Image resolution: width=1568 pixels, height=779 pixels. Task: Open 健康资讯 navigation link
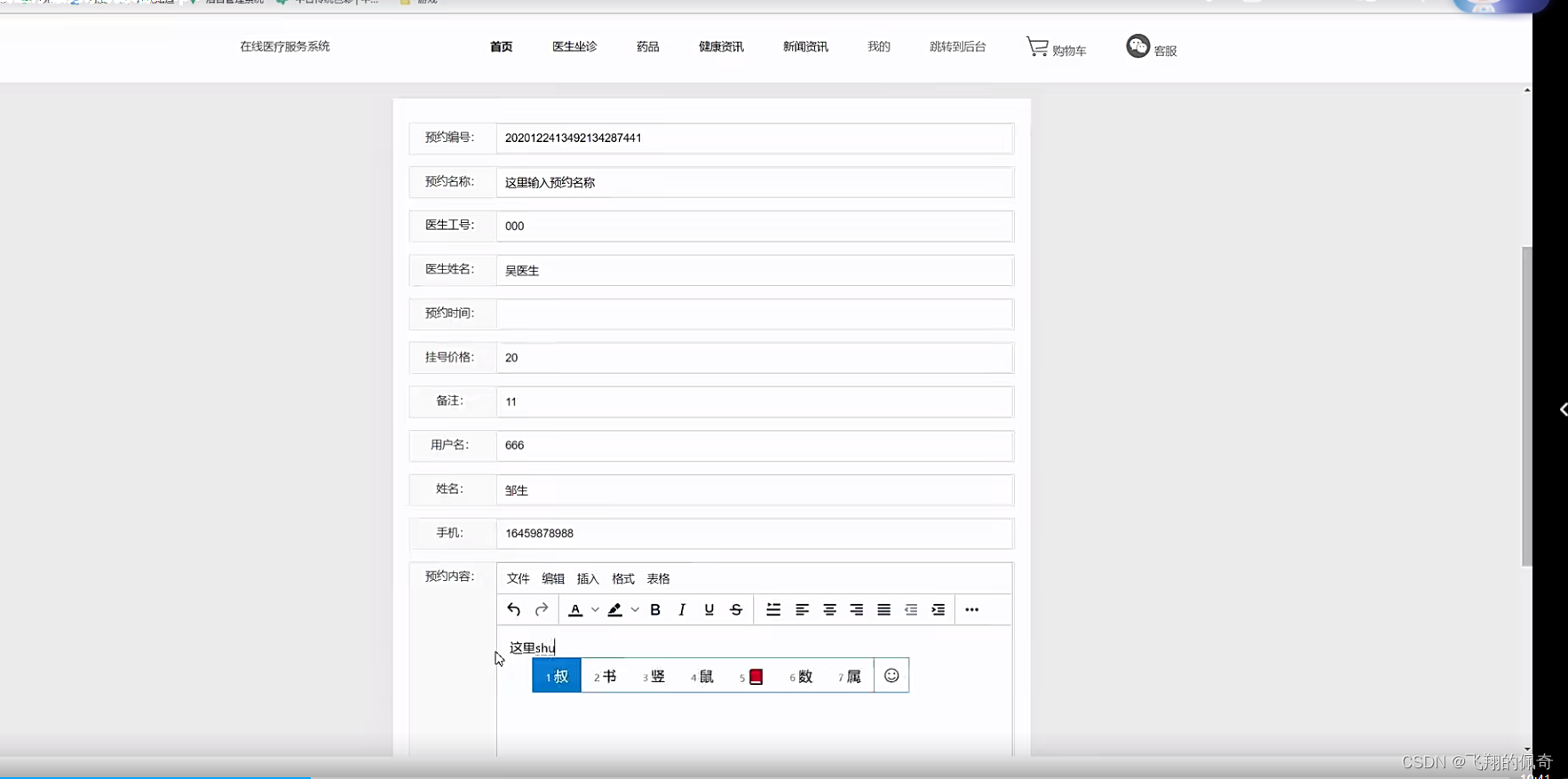point(721,46)
